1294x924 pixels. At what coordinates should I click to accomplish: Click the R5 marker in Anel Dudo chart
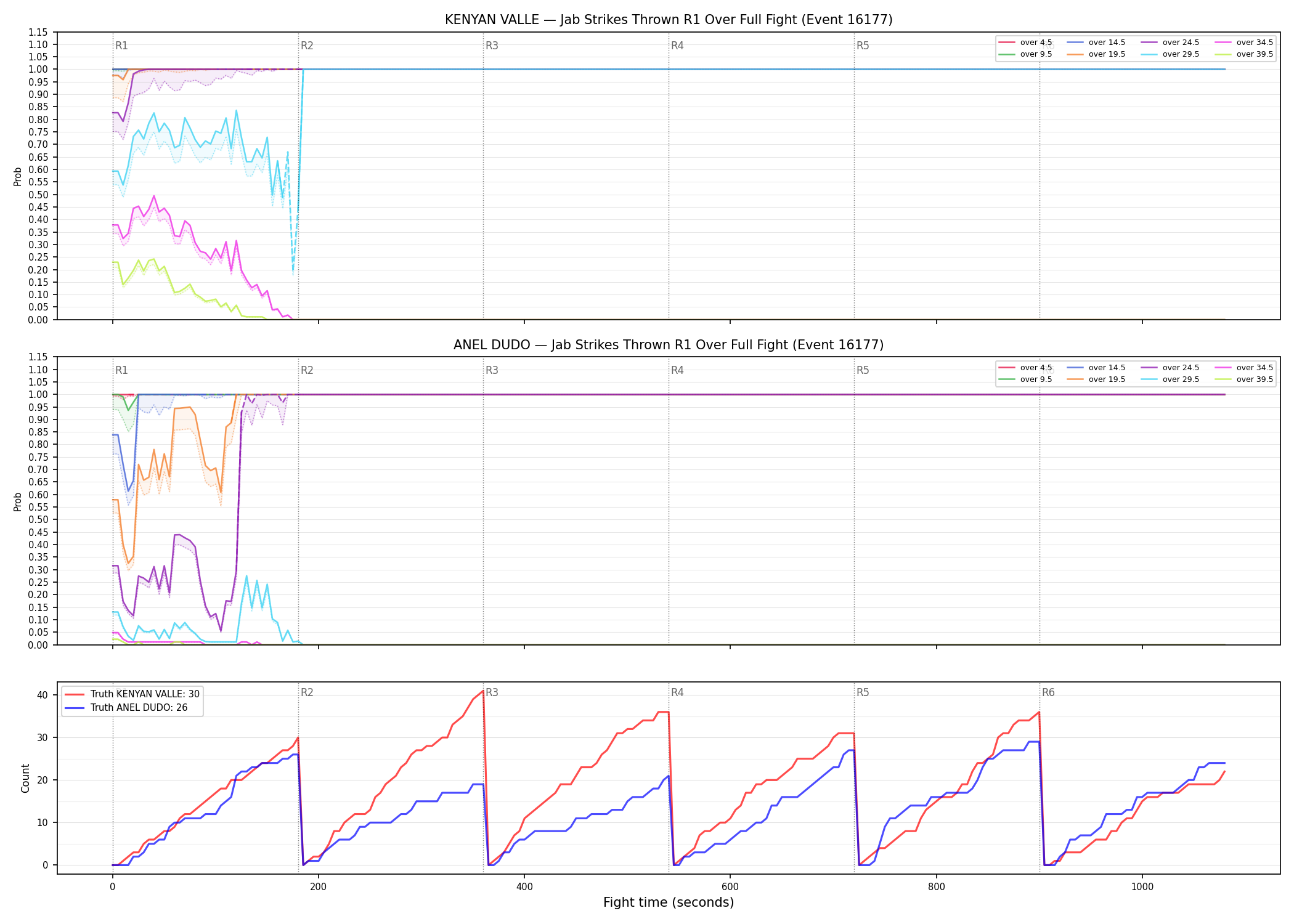click(863, 370)
